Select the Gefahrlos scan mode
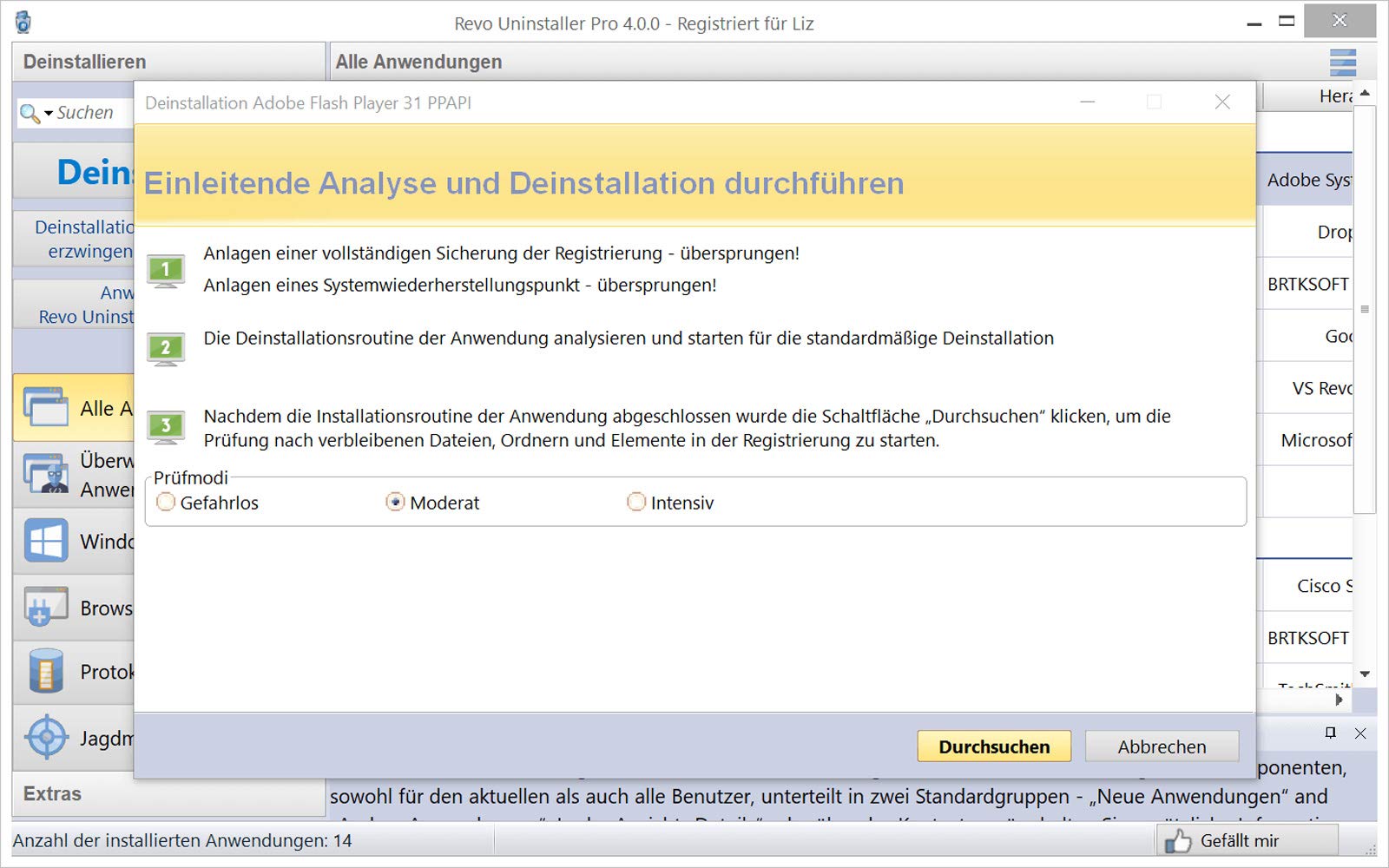 coord(207,503)
